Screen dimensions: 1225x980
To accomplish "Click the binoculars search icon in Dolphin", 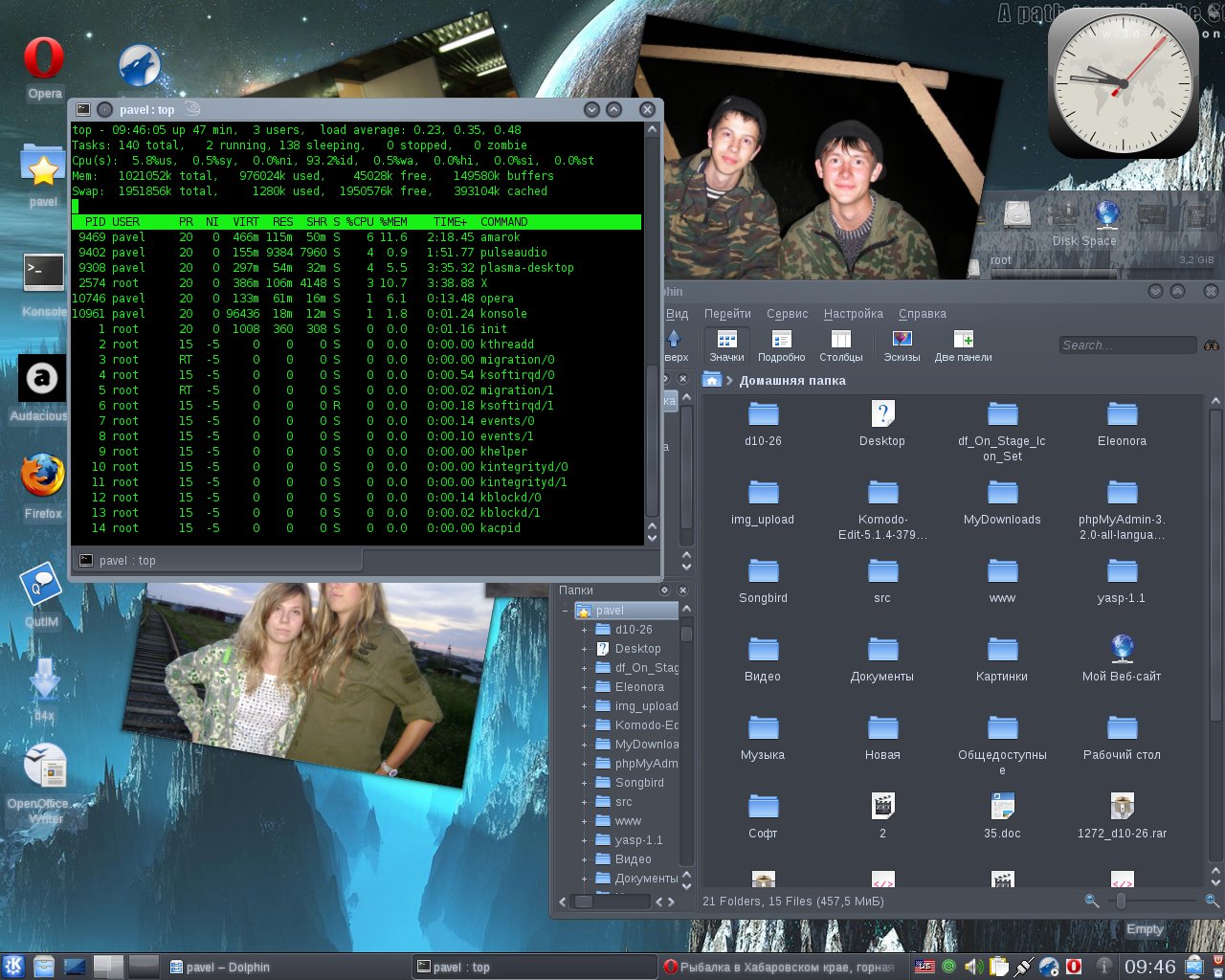I will point(1211,345).
